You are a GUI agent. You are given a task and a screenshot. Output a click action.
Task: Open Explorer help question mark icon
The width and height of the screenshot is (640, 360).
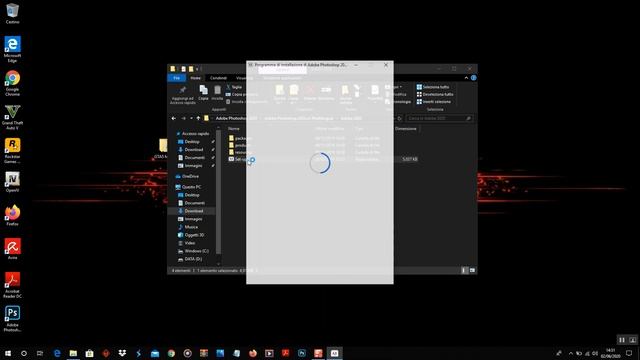click(x=473, y=78)
